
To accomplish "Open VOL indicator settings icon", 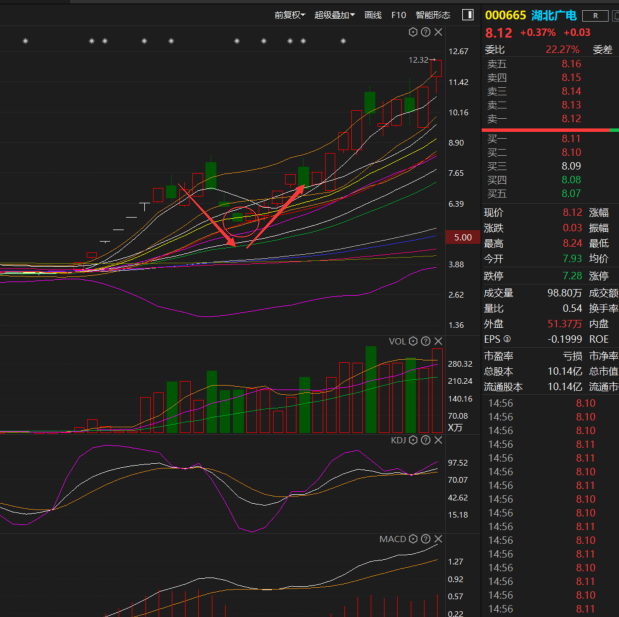I will click(x=415, y=341).
